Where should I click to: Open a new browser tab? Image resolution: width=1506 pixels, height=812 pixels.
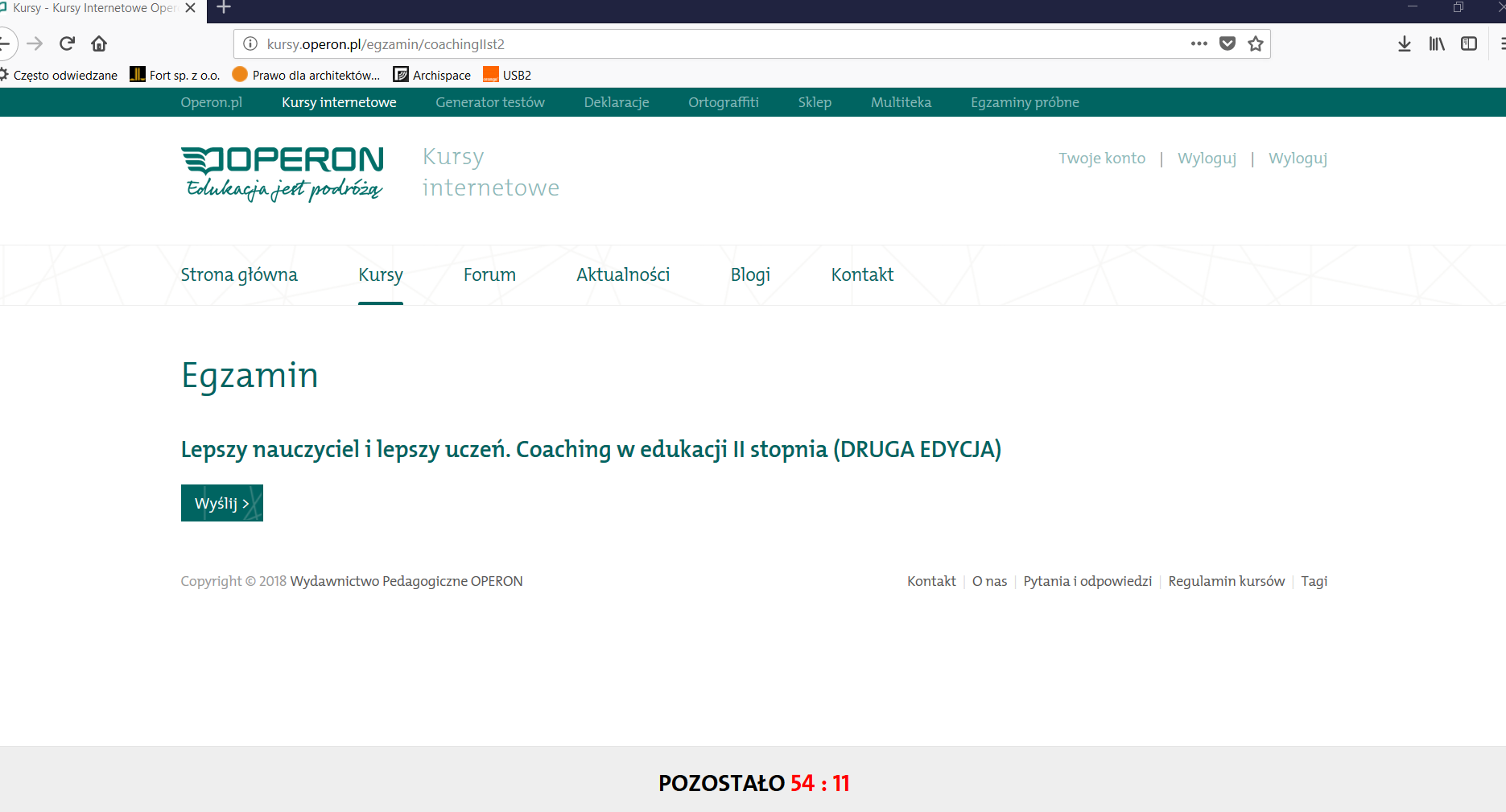point(224,8)
